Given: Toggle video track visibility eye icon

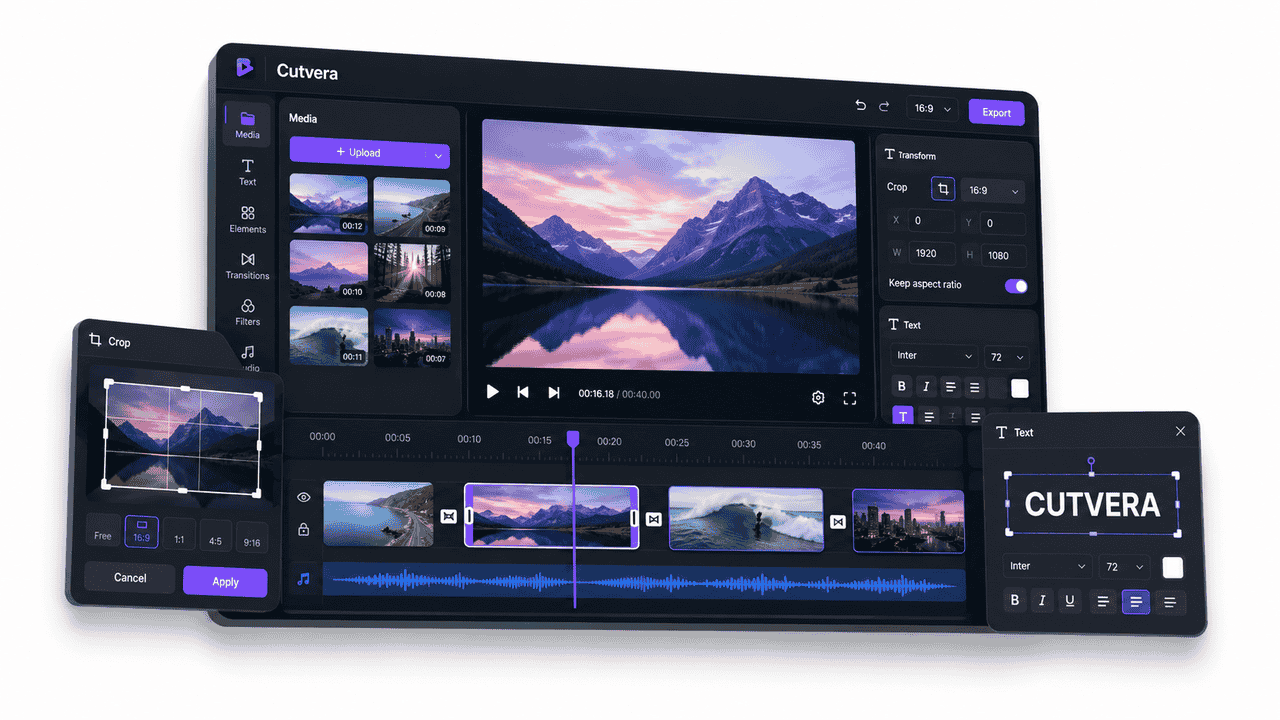Looking at the screenshot, I should coord(304,497).
